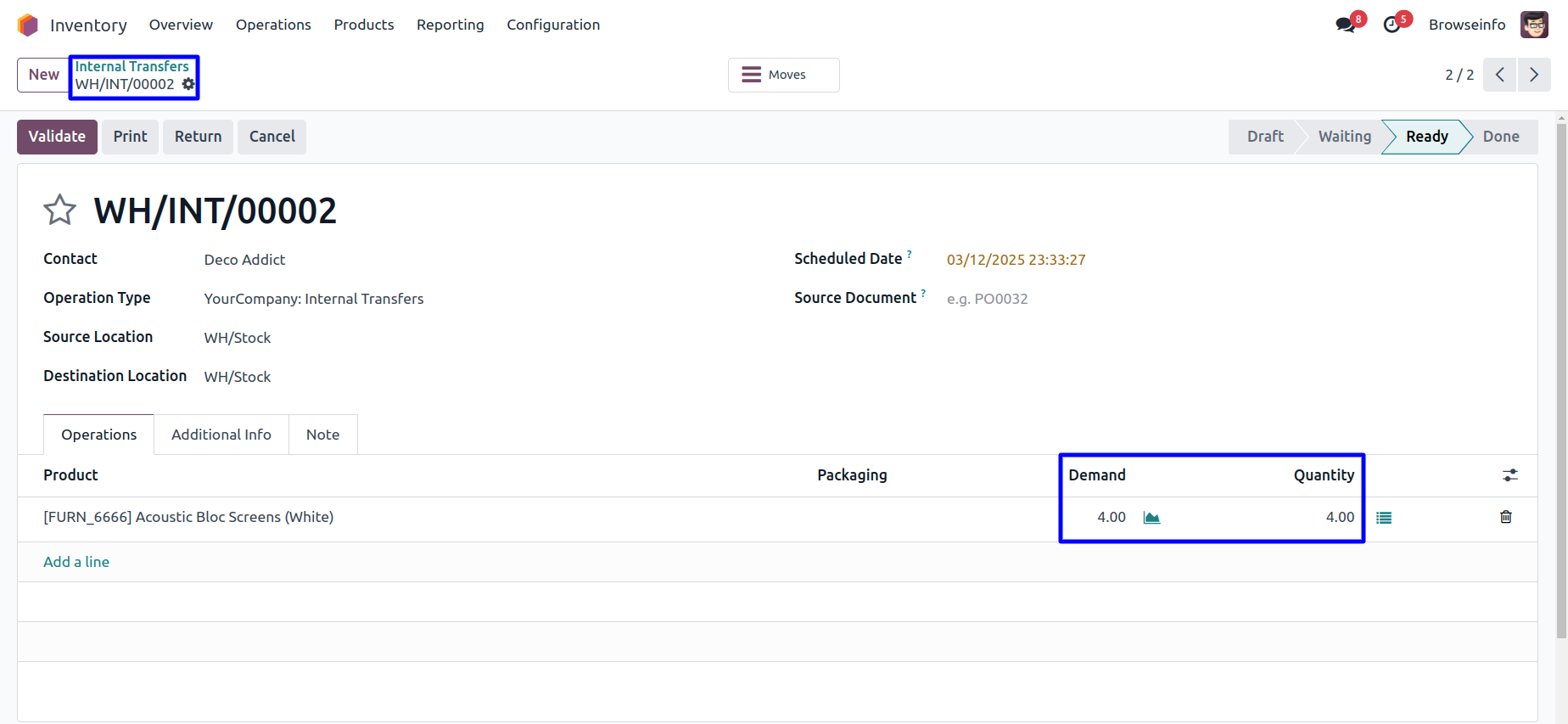Switch to the Additional Info tab
Screen dimensions: 1568x724
click(x=221, y=435)
